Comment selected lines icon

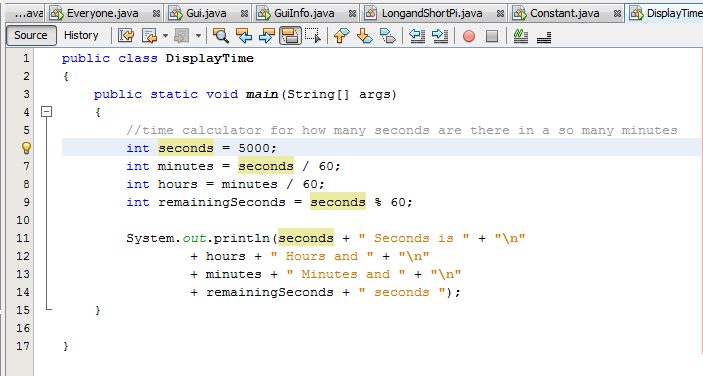pos(521,35)
